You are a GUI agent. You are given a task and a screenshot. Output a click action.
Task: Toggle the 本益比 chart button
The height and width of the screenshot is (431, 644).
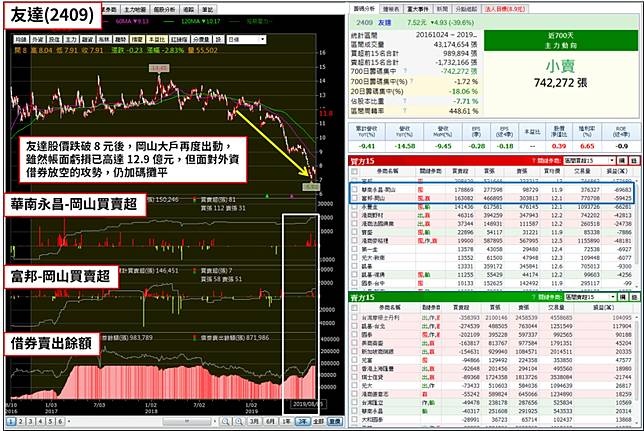(157, 39)
